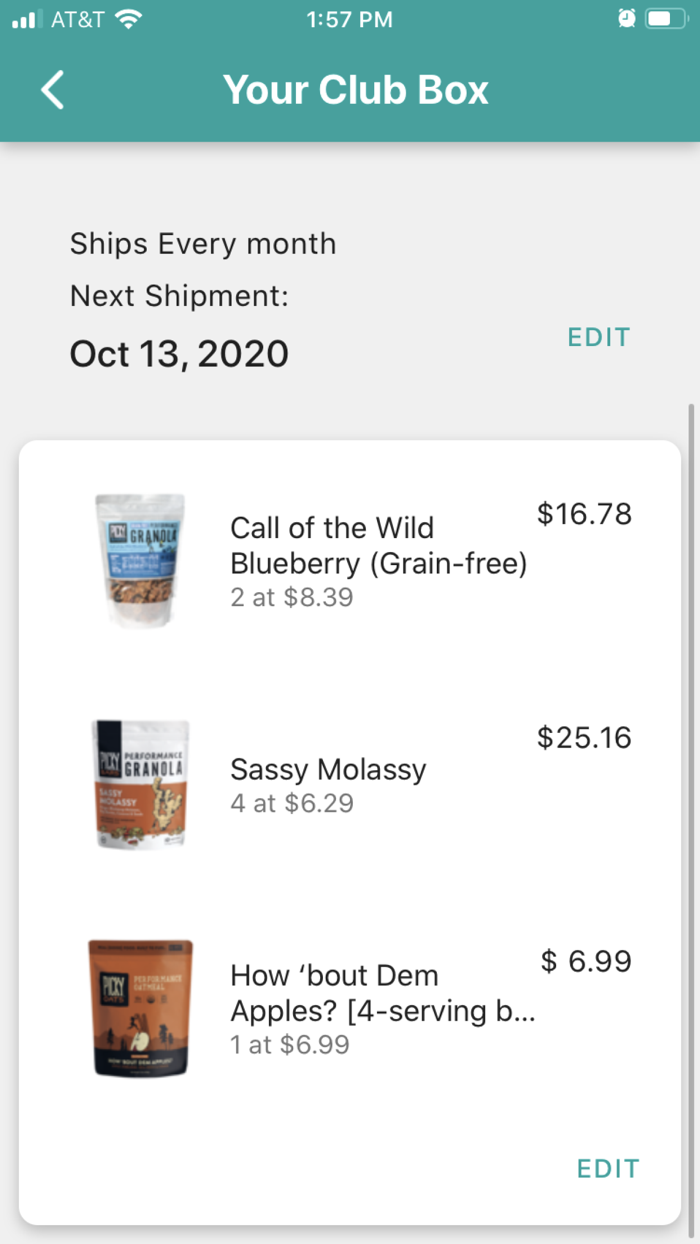Tap the $16.78 item price
The image size is (700, 1244).
(x=584, y=514)
